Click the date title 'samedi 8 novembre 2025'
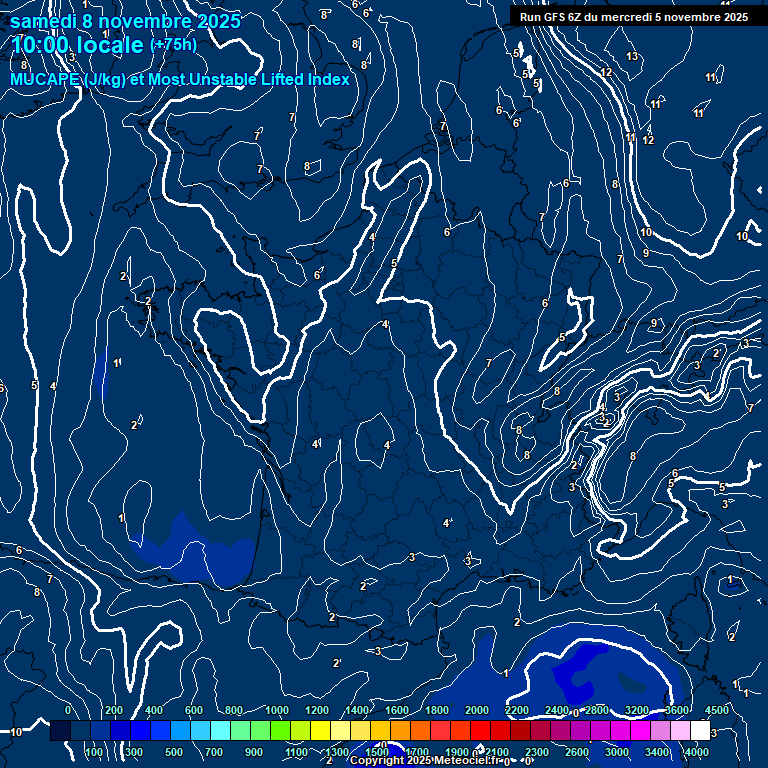The image size is (768, 768). click(x=125, y=22)
